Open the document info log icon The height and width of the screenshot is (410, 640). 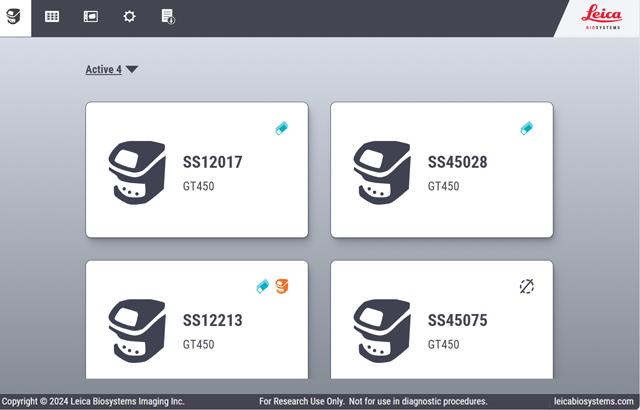click(x=168, y=17)
